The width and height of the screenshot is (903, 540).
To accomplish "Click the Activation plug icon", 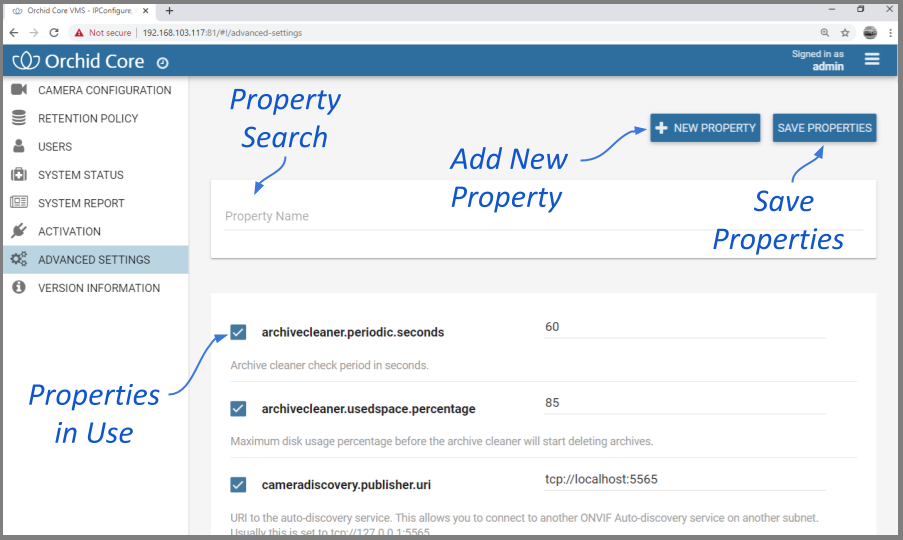I will click(19, 230).
